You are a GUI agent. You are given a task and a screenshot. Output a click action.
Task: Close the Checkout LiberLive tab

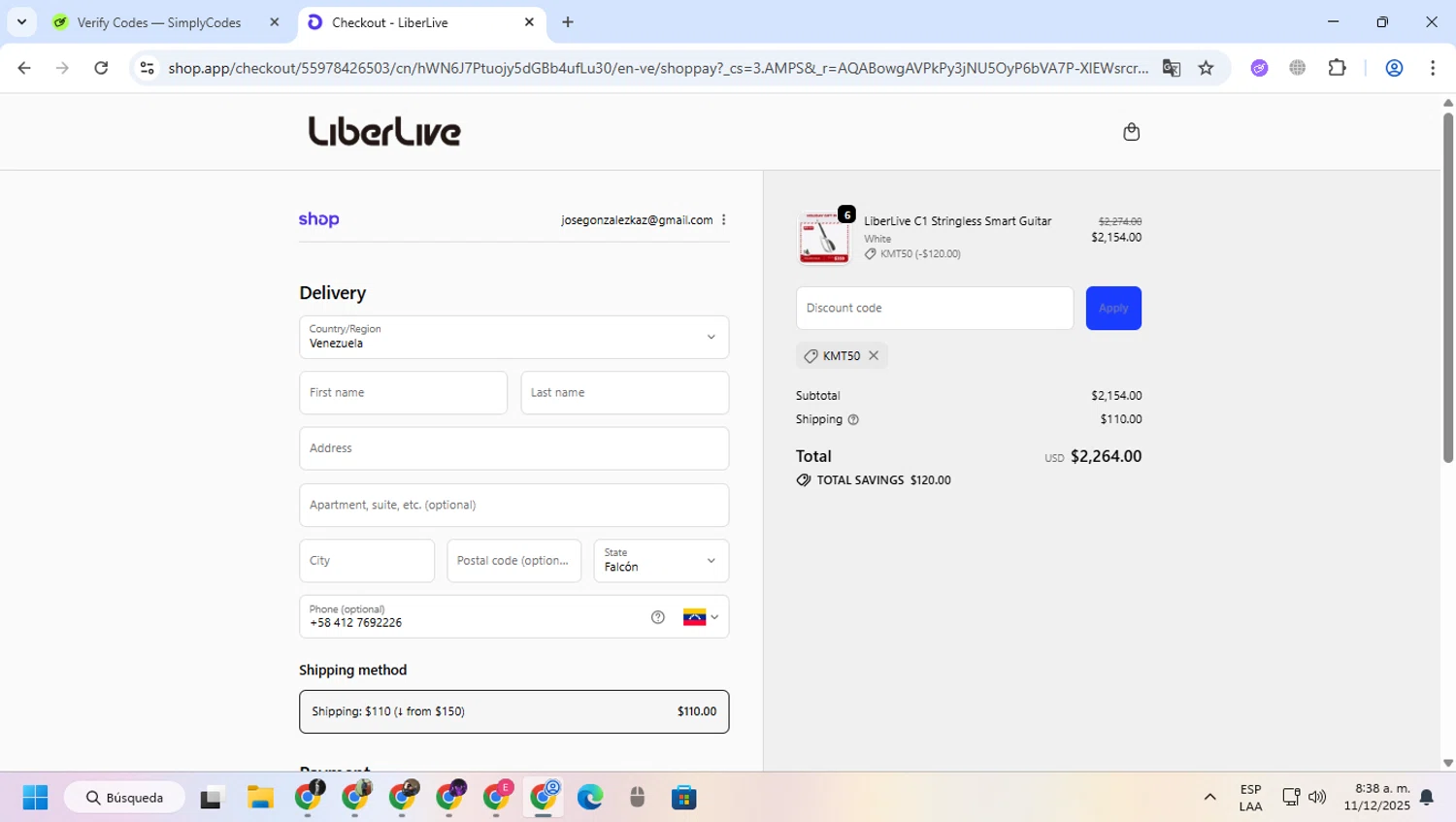(x=529, y=22)
